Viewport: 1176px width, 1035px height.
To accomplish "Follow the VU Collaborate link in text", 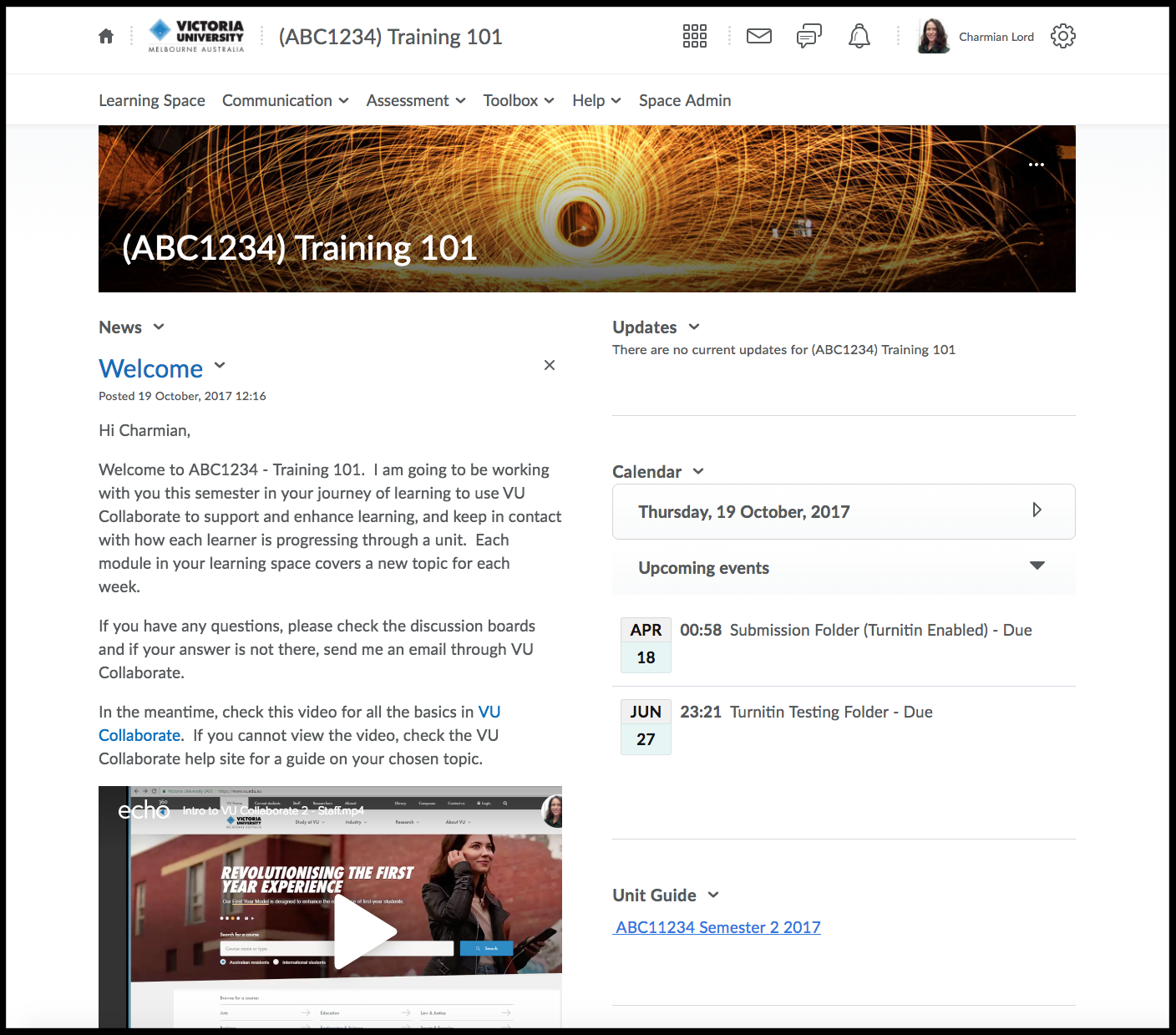I will point(489,713).
